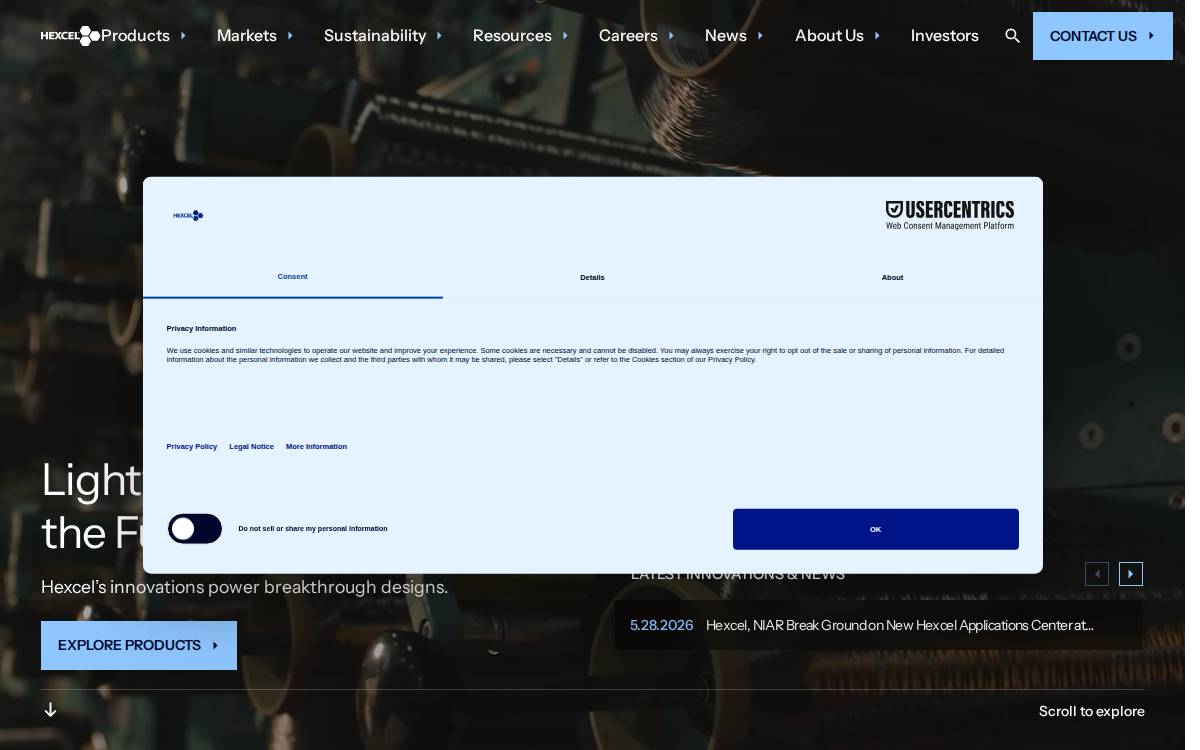Screen dimensions: 1200x750
Task: Click the Hexcel logo in the header
Action: 70,36
